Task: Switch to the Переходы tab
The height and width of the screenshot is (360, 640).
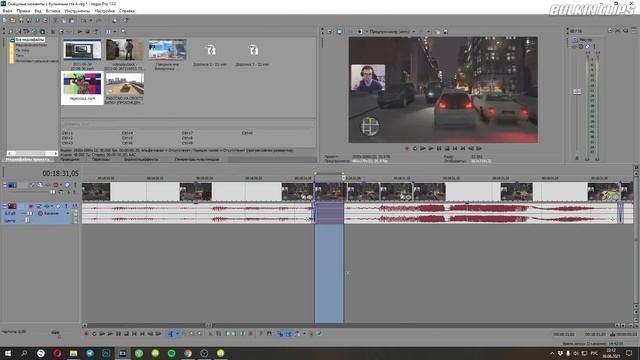Action: pos(101,159)
